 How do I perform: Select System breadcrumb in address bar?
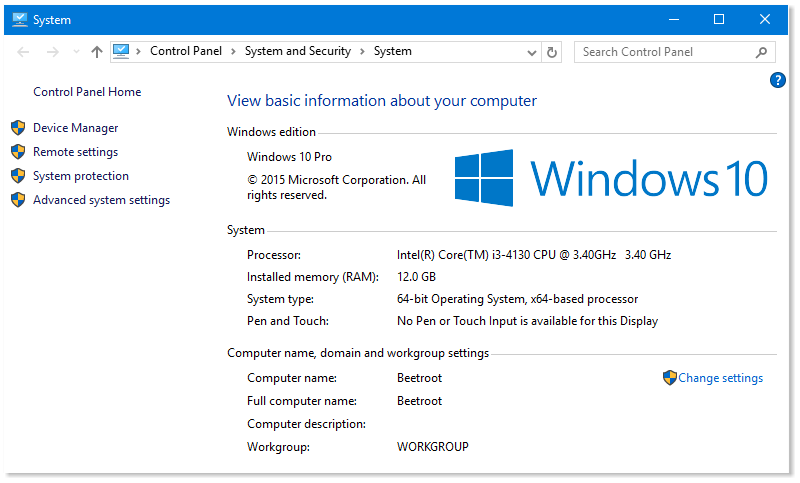[393, 52]
